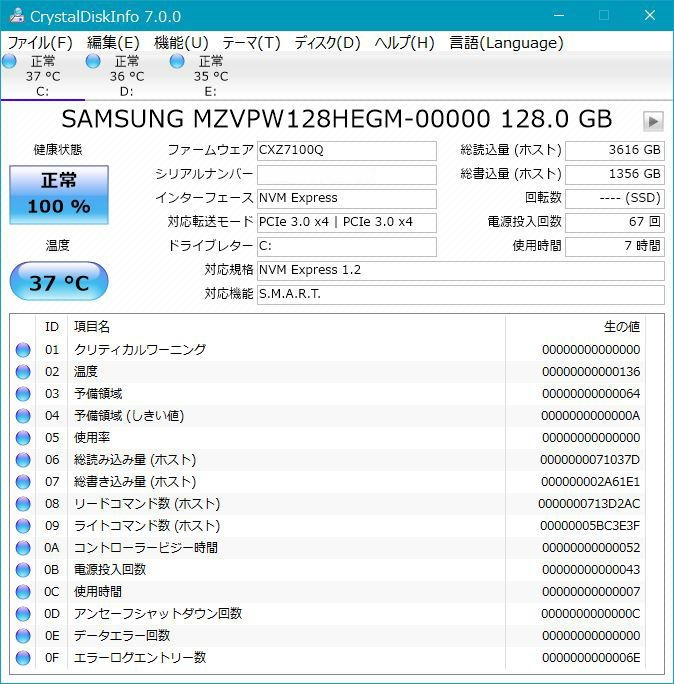Click the 総読込量 value 3616 GB
This screenshot has height=684, width=674.
point(615,150)
